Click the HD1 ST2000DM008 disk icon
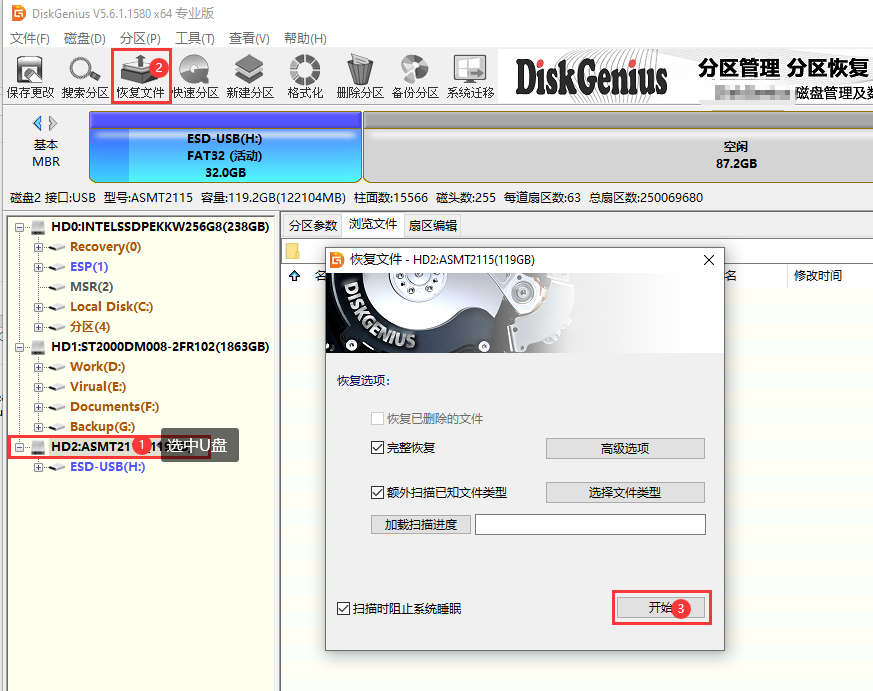Screen dimensions: 873x691 38,347
